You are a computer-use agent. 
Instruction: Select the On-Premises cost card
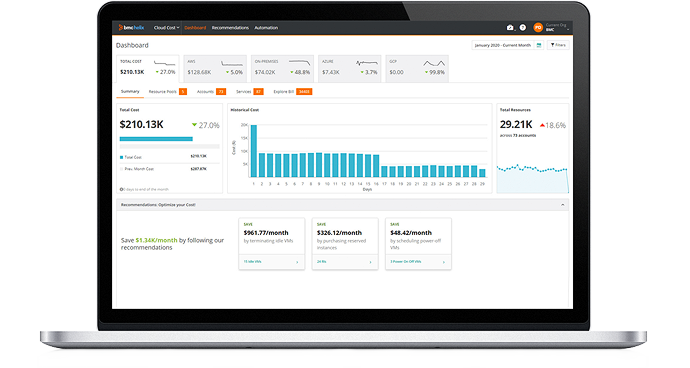pos(283,68)
